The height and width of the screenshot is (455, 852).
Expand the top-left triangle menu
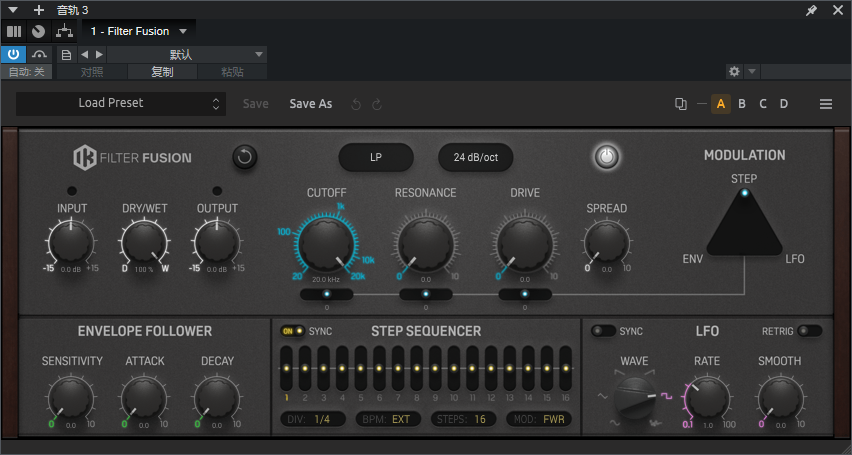pyautogui.click(x=13, y=10)
